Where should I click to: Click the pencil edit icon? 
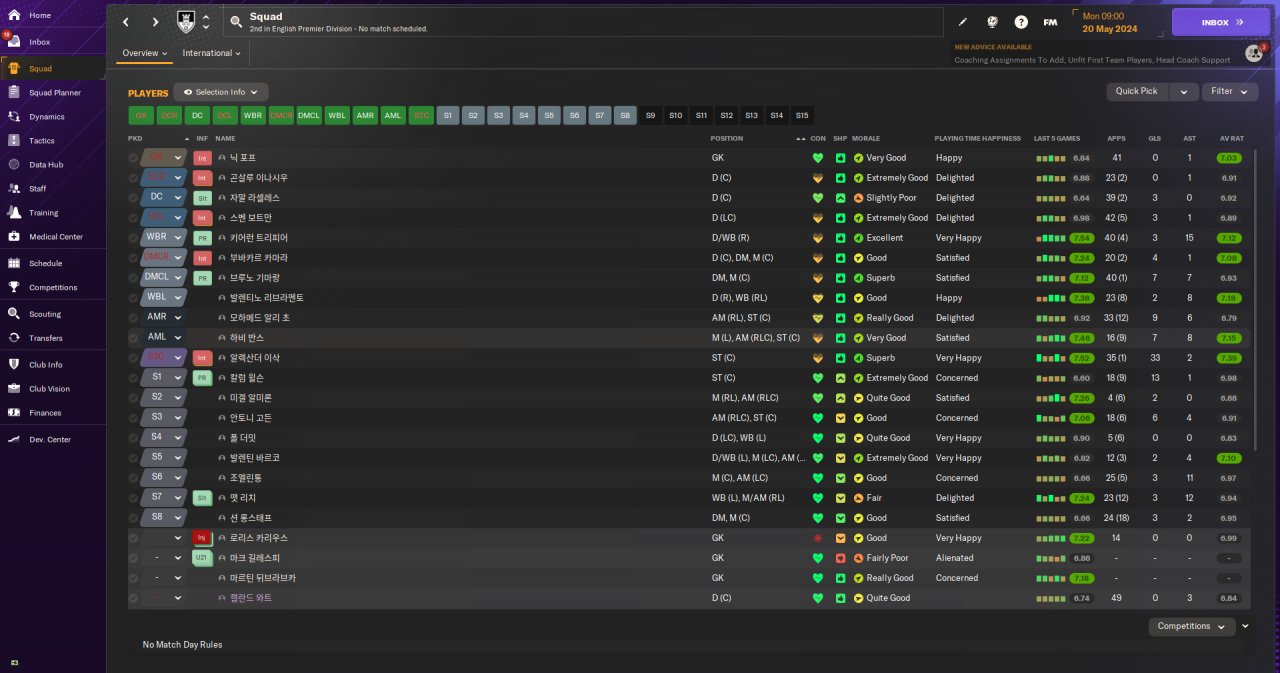point(963,21)
